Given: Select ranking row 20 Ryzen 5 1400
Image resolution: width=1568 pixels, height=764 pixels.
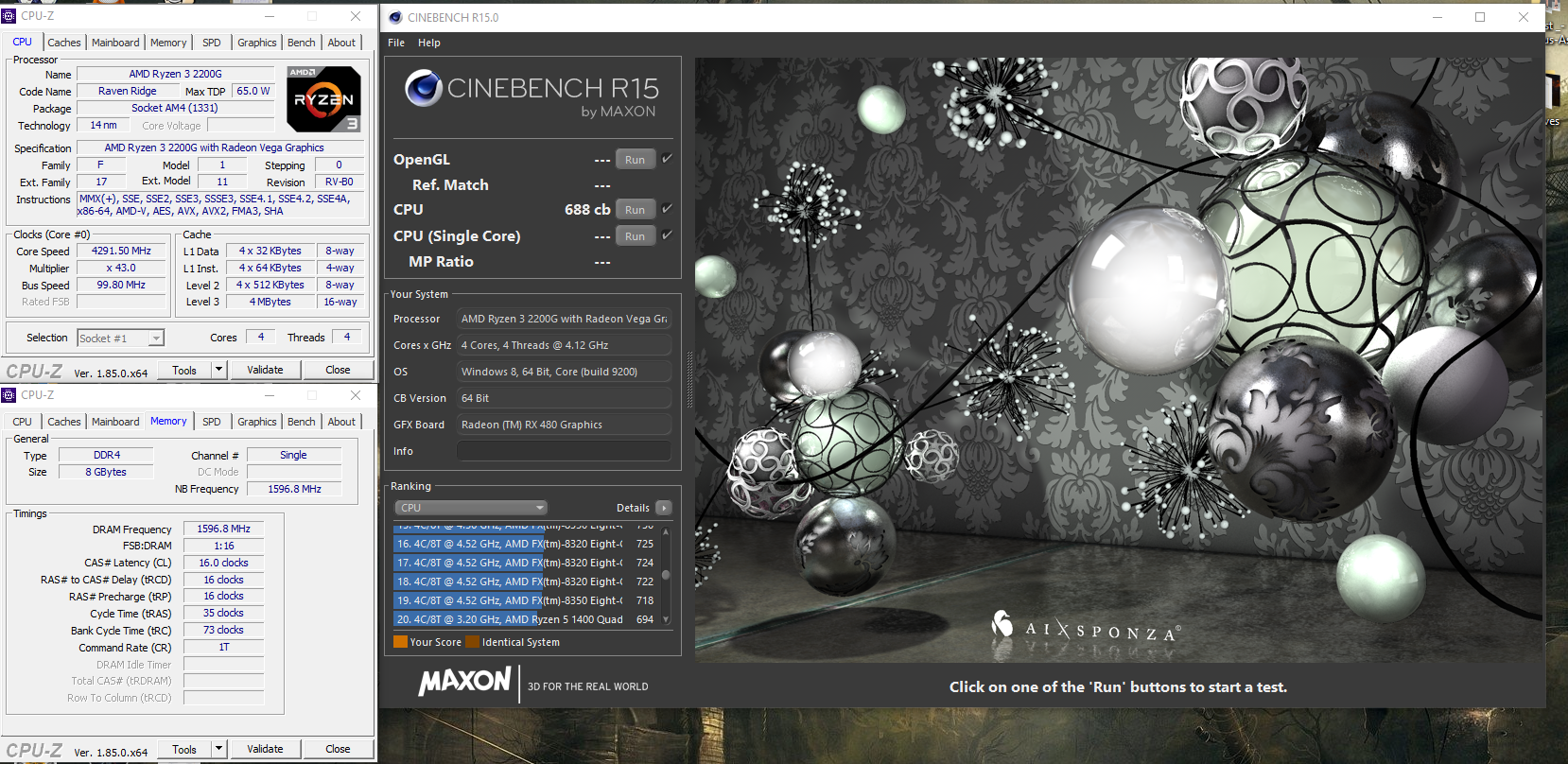Looking at the screenshot, I should click(526, 619).
